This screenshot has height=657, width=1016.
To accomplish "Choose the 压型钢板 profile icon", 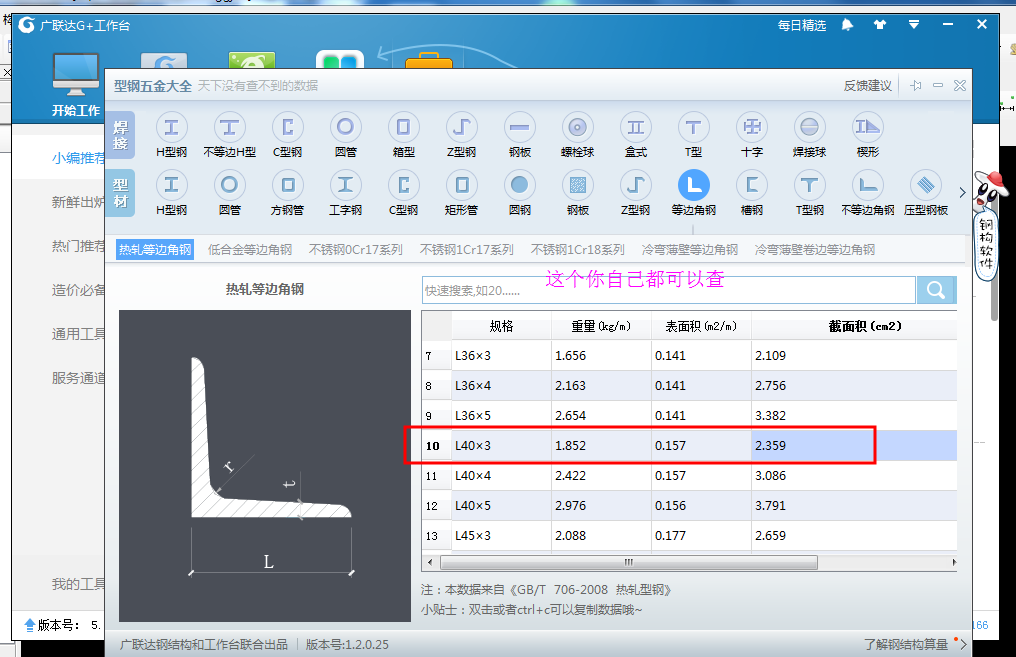I will click(926, 185).
